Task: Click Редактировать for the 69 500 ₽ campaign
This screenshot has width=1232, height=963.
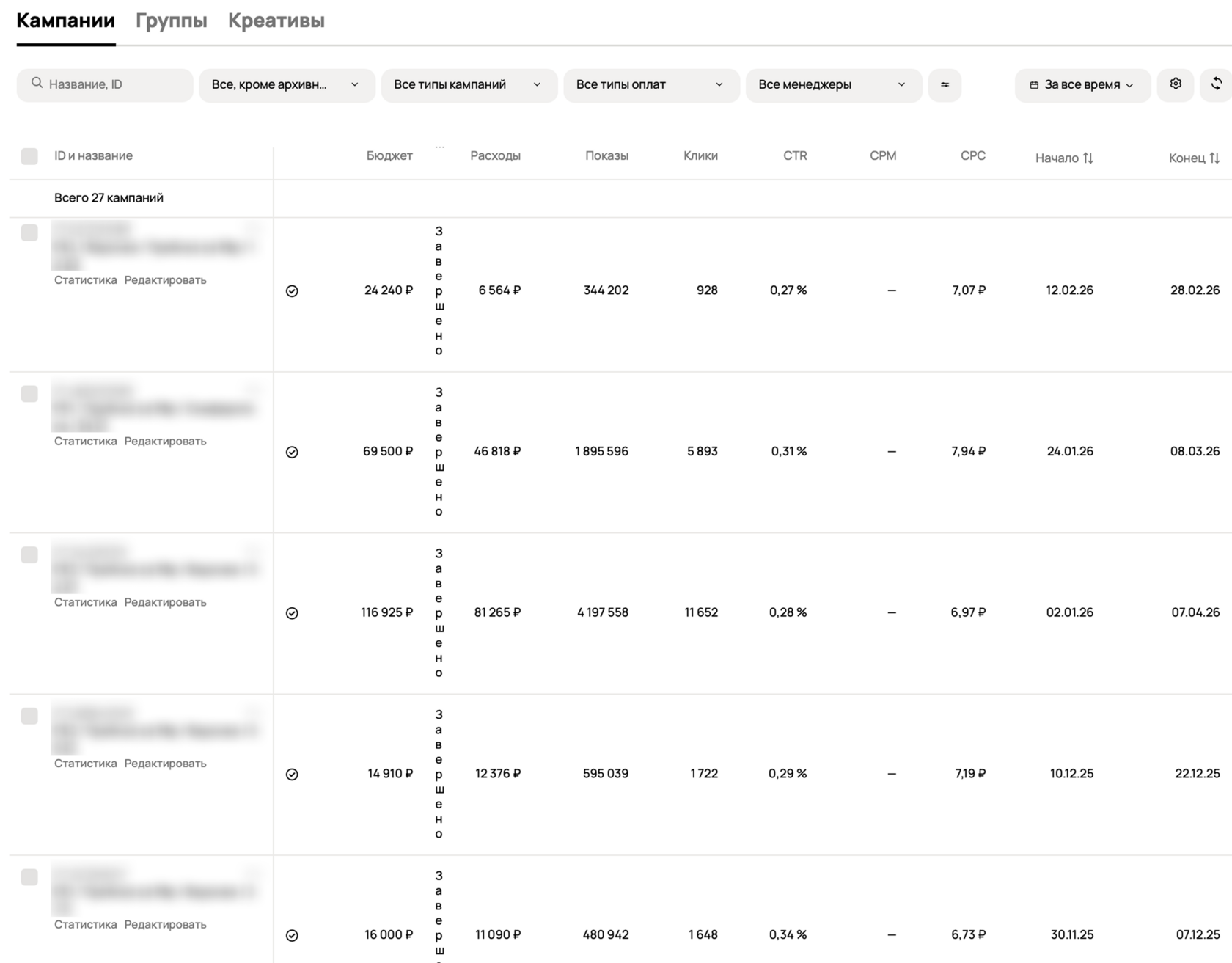Action: tap(166, 442)
